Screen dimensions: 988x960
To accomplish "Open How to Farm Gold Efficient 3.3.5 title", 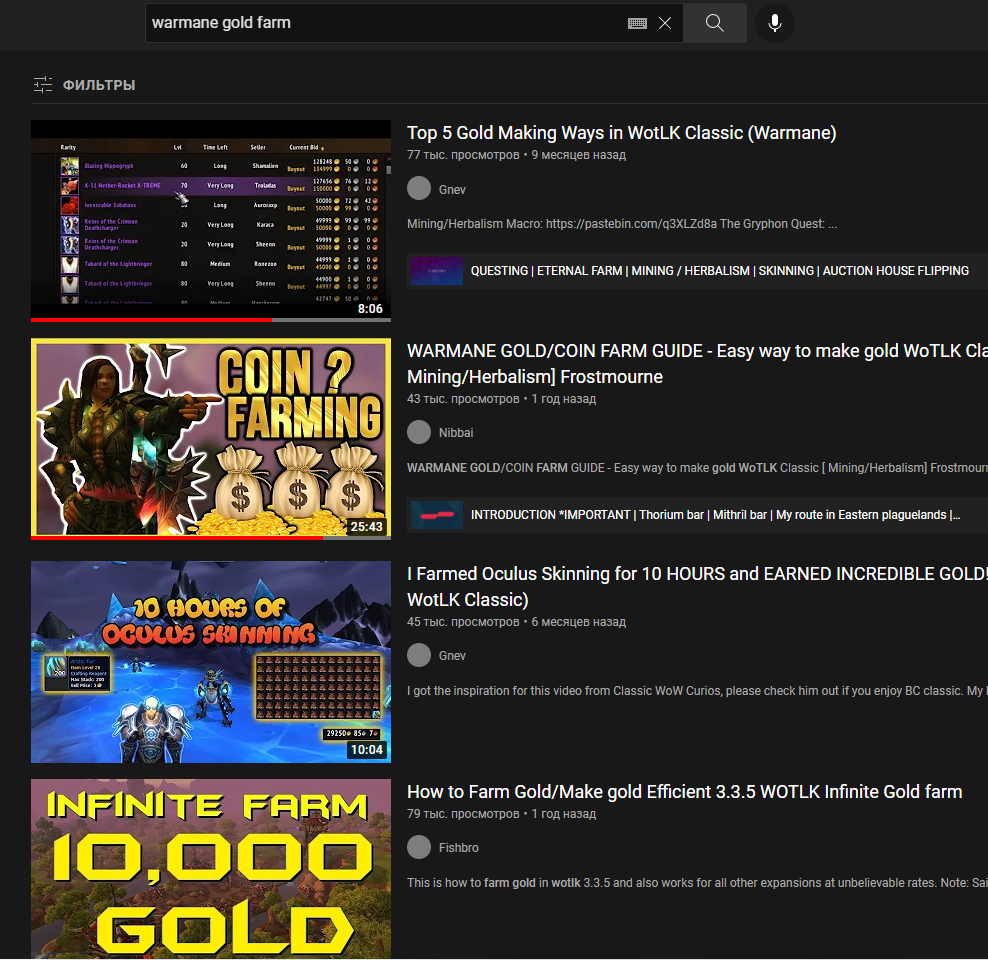I will coord(684,792).
